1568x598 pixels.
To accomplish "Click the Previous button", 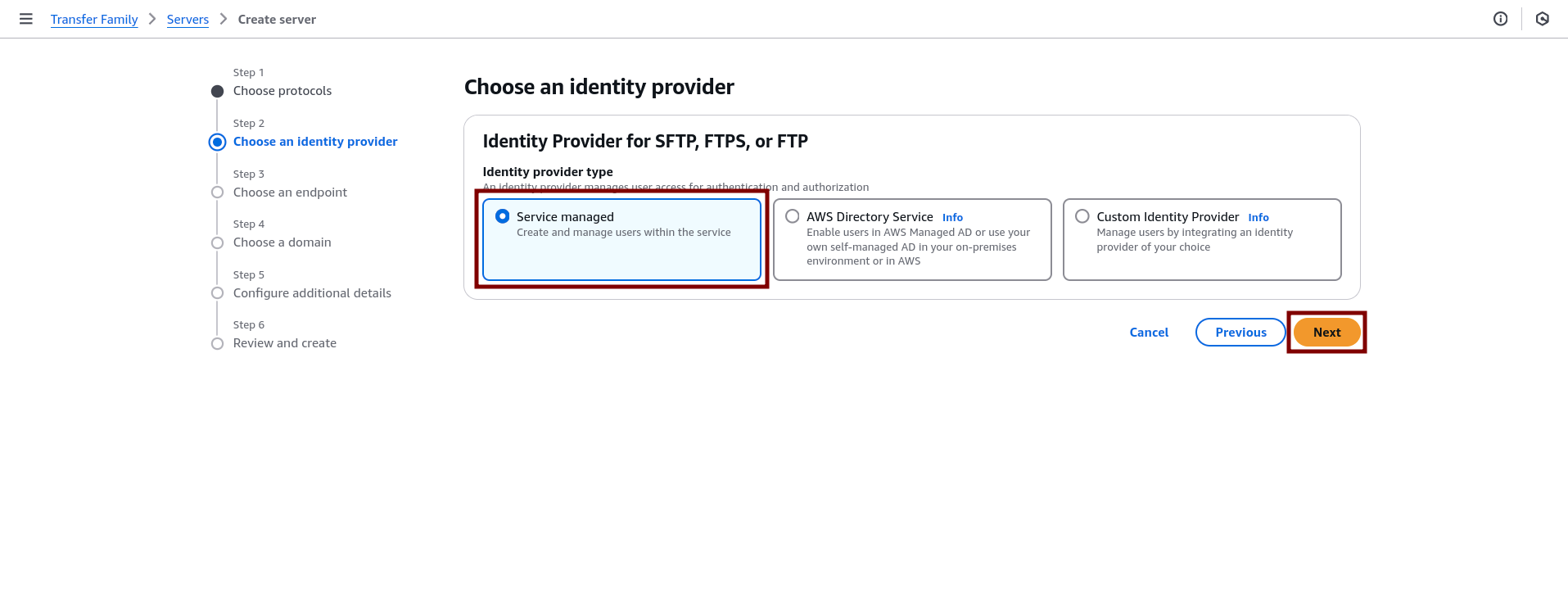I will pyautogui.click(x=1239, y=332).
